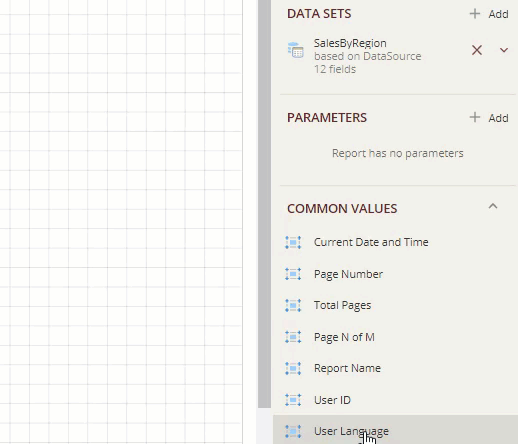Collapse the Common Values section
Viewport: 518px width, 444px height.
[493, 206]
